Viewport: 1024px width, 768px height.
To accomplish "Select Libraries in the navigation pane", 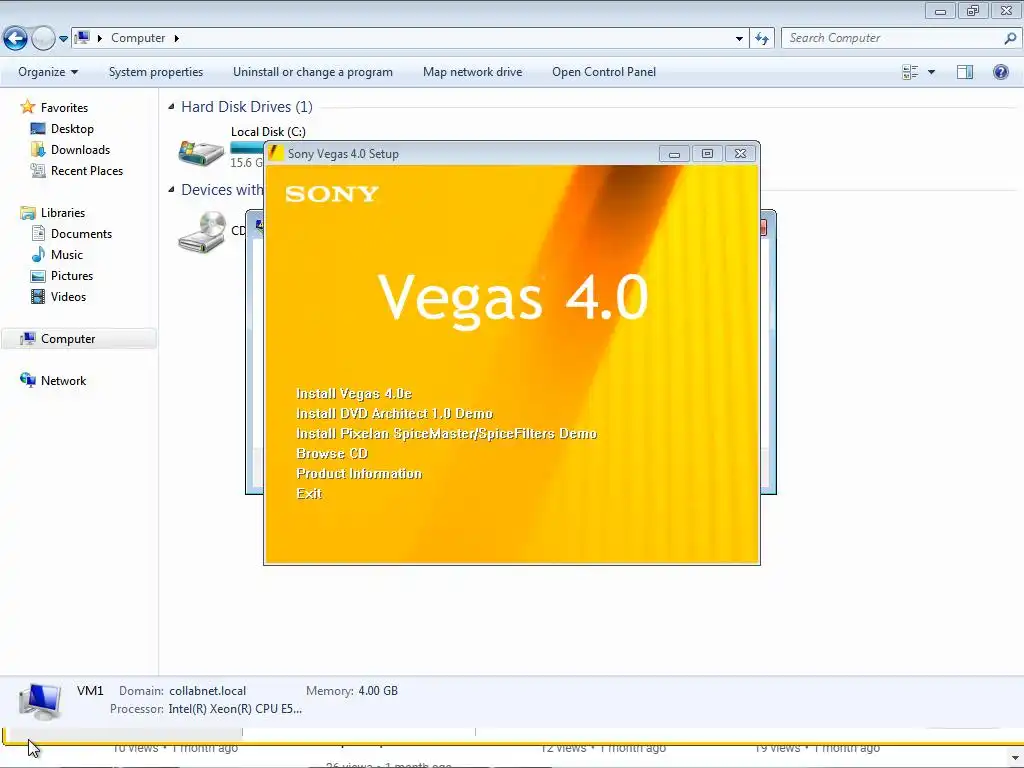I will (63, 213).
